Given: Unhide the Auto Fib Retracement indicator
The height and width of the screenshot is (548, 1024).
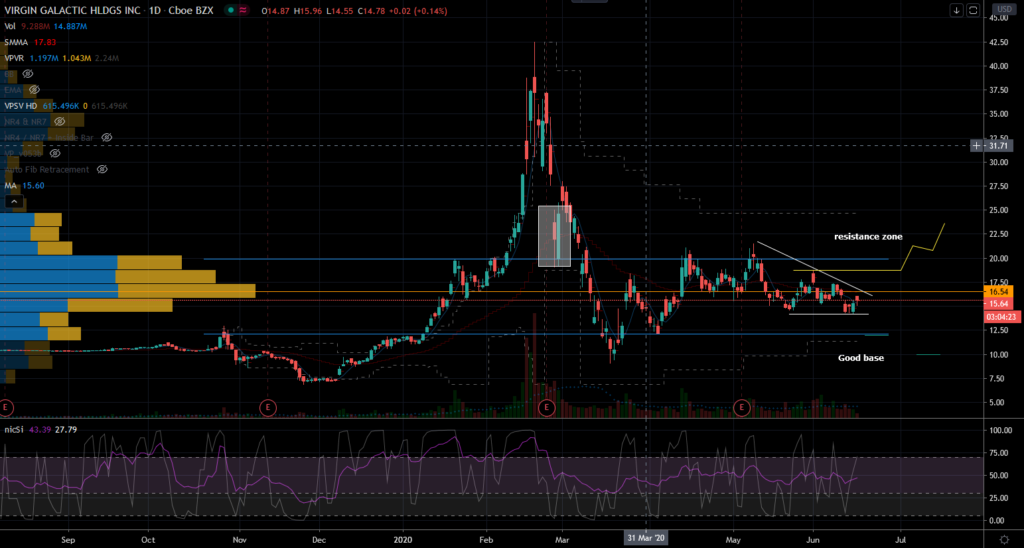Looking at the screenshot, I should 102,169.
